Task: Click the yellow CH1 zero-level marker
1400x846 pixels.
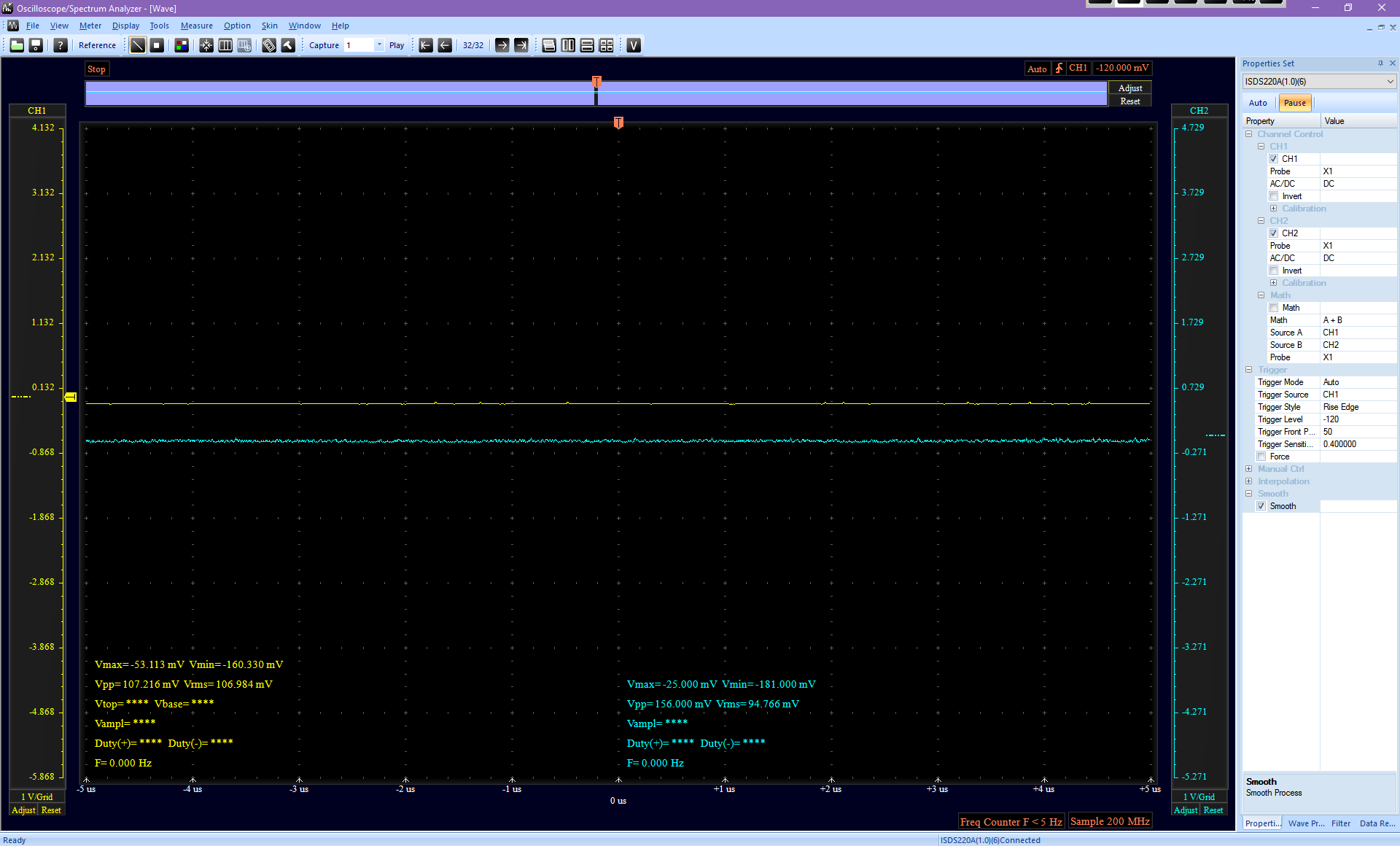Action: [x=71, y=397]
